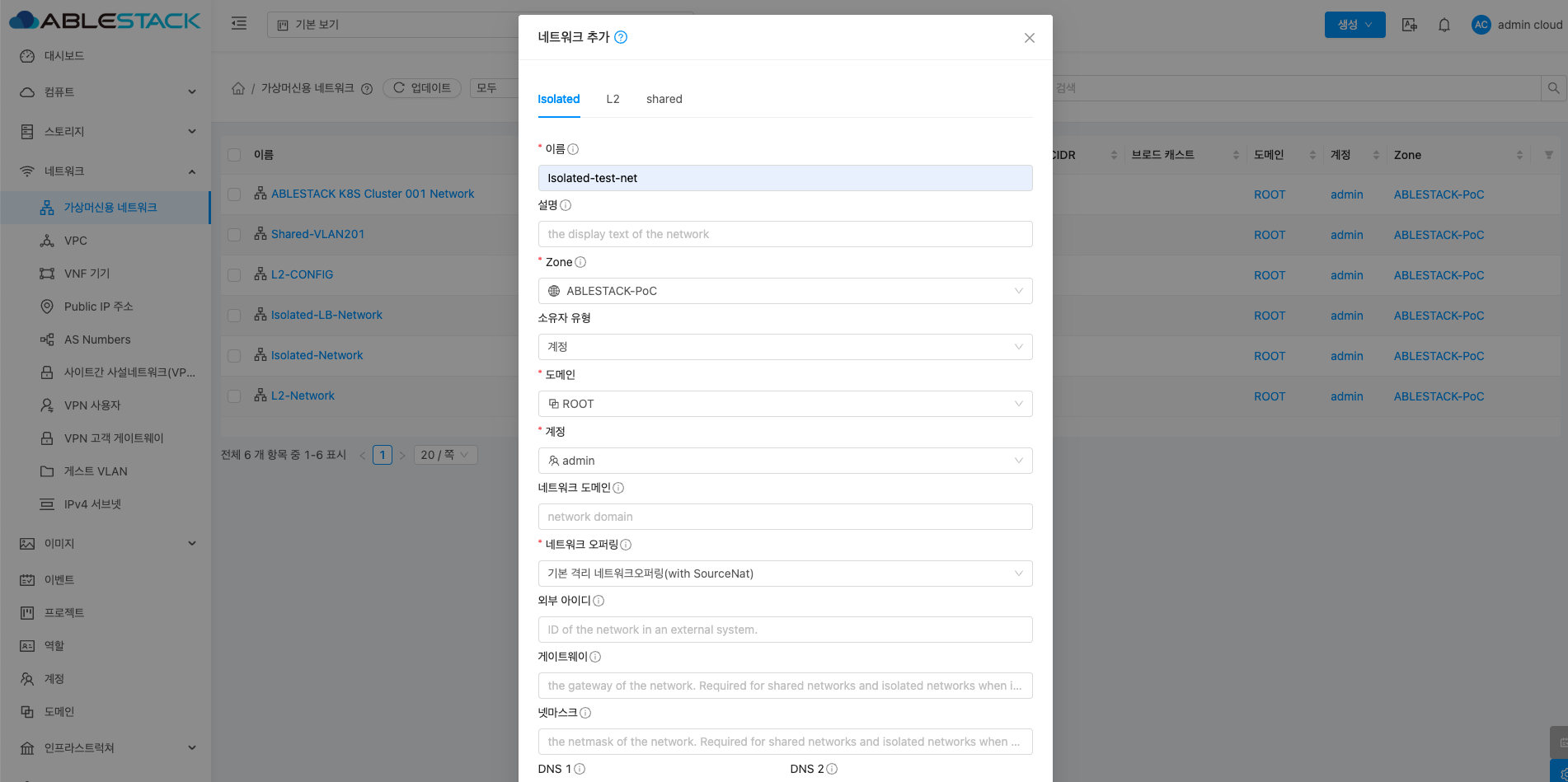
Task: Open the Zone dropdown showing ABLESTACK-PoC
Action: pos(784,291)
